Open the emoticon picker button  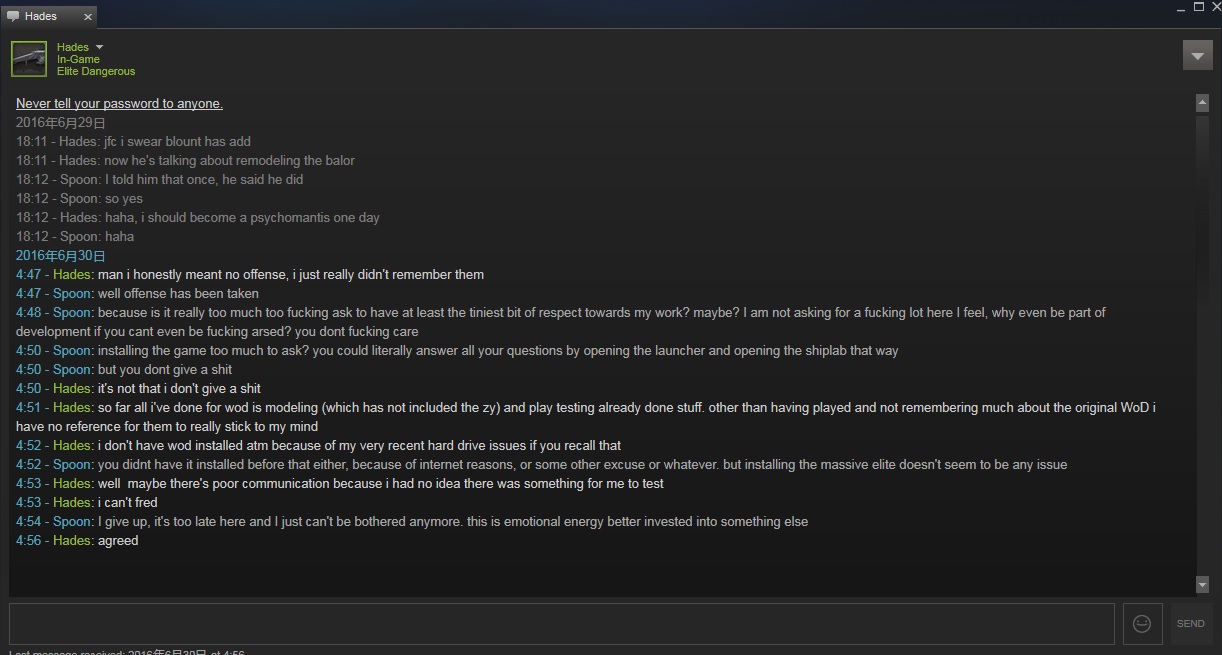1141,623
